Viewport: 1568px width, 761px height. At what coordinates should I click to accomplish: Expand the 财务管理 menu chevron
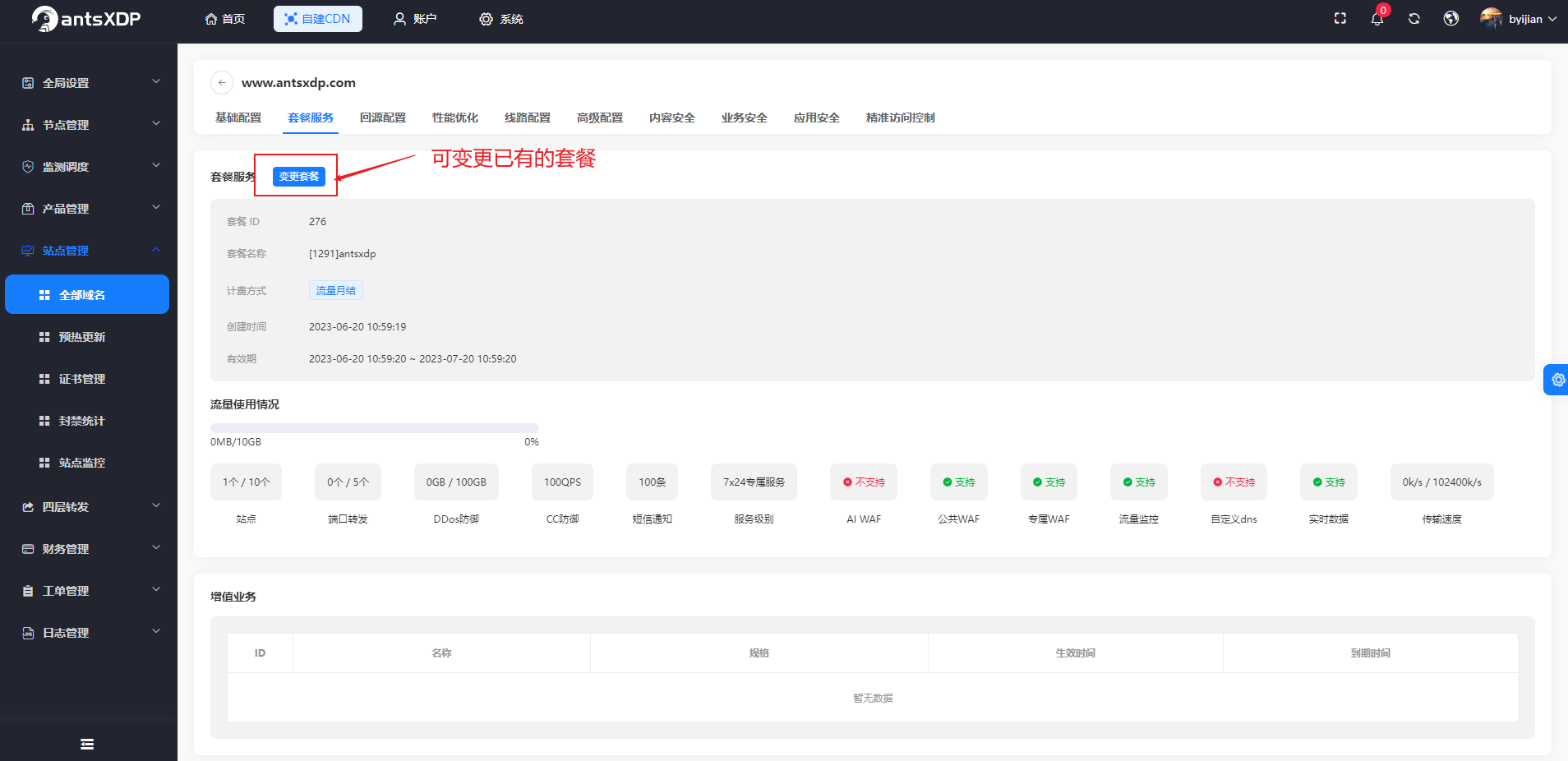[x=156, y=547]
